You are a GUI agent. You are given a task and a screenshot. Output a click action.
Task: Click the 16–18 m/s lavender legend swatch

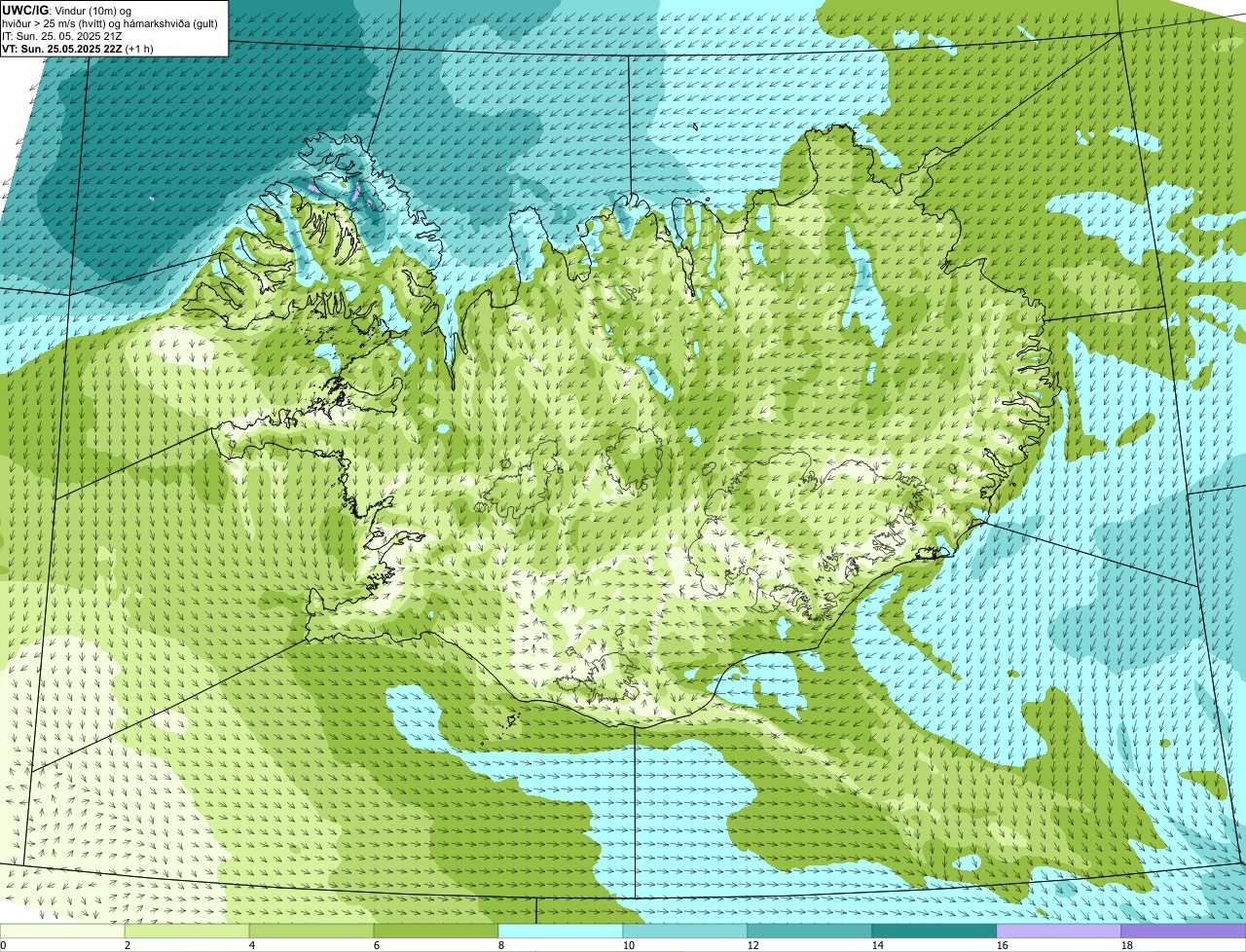pyautogui.click(x=1059, y=932)
